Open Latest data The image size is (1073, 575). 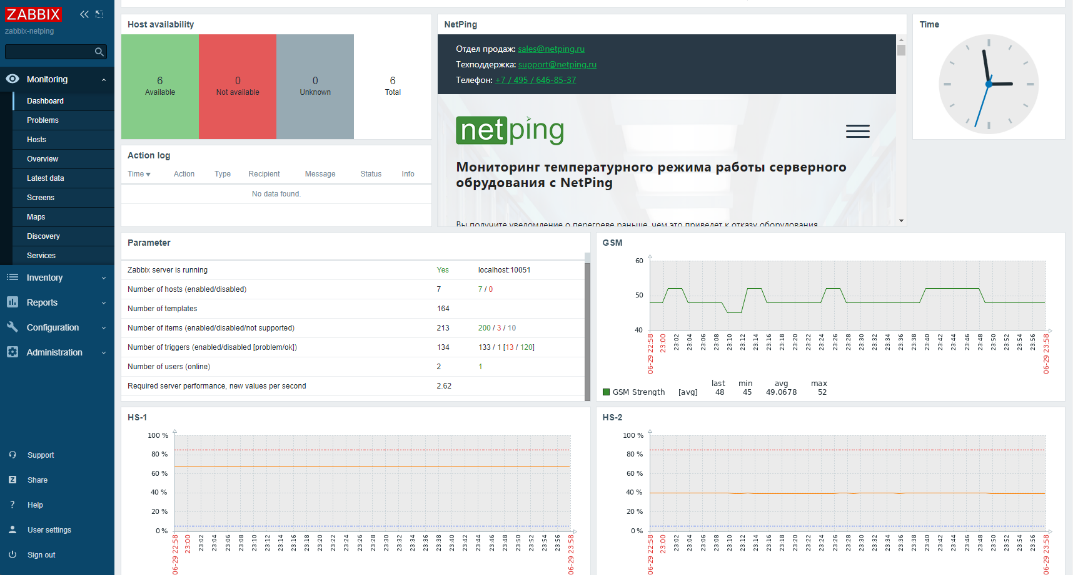(x=45, y=178)
